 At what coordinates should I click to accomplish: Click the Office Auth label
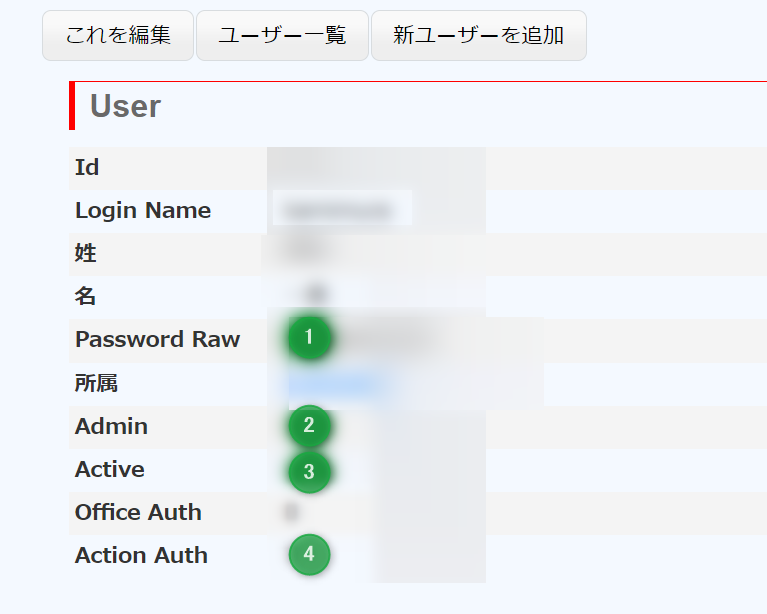click(138, 512)
